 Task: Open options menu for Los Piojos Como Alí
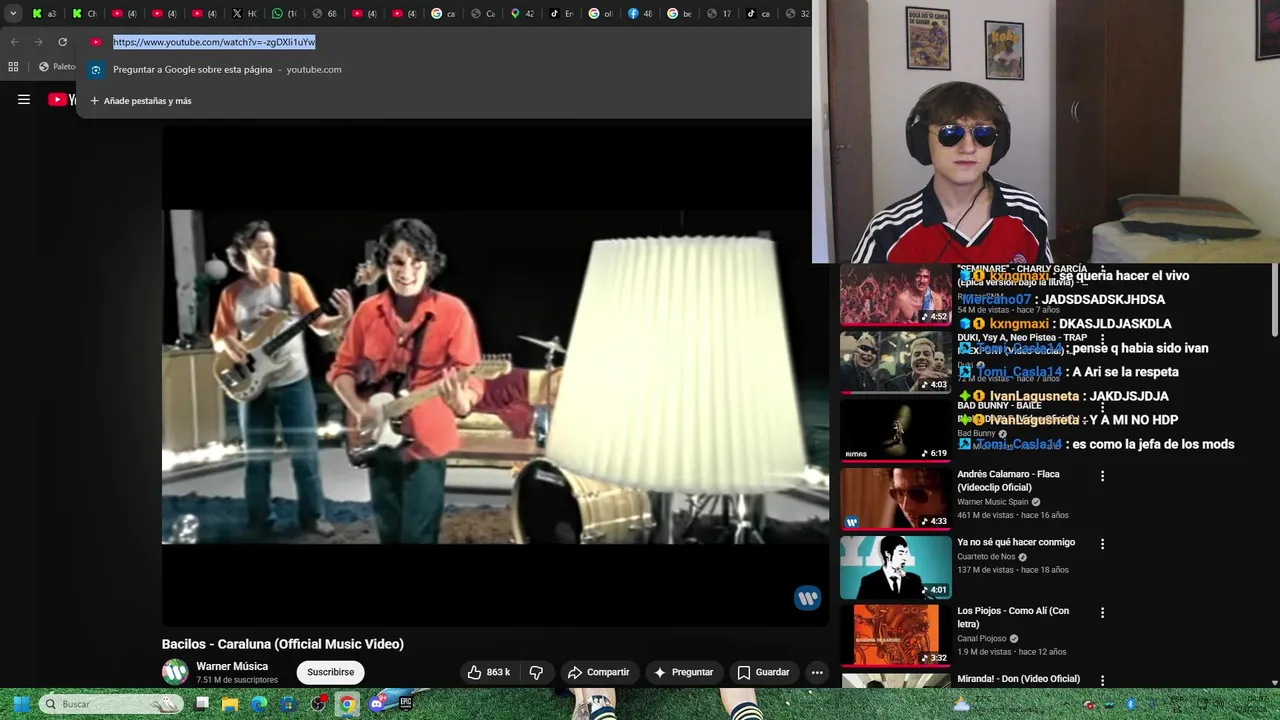point(1102,612)
